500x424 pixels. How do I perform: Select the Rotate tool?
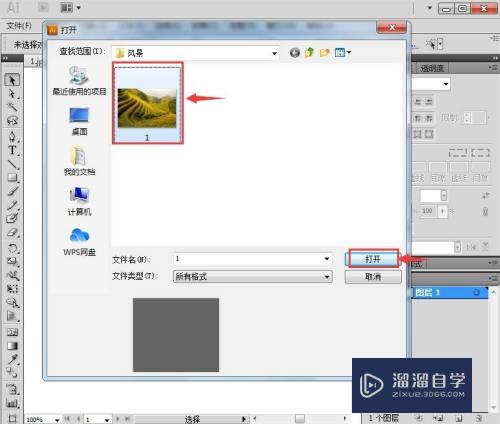click(12, 248)
